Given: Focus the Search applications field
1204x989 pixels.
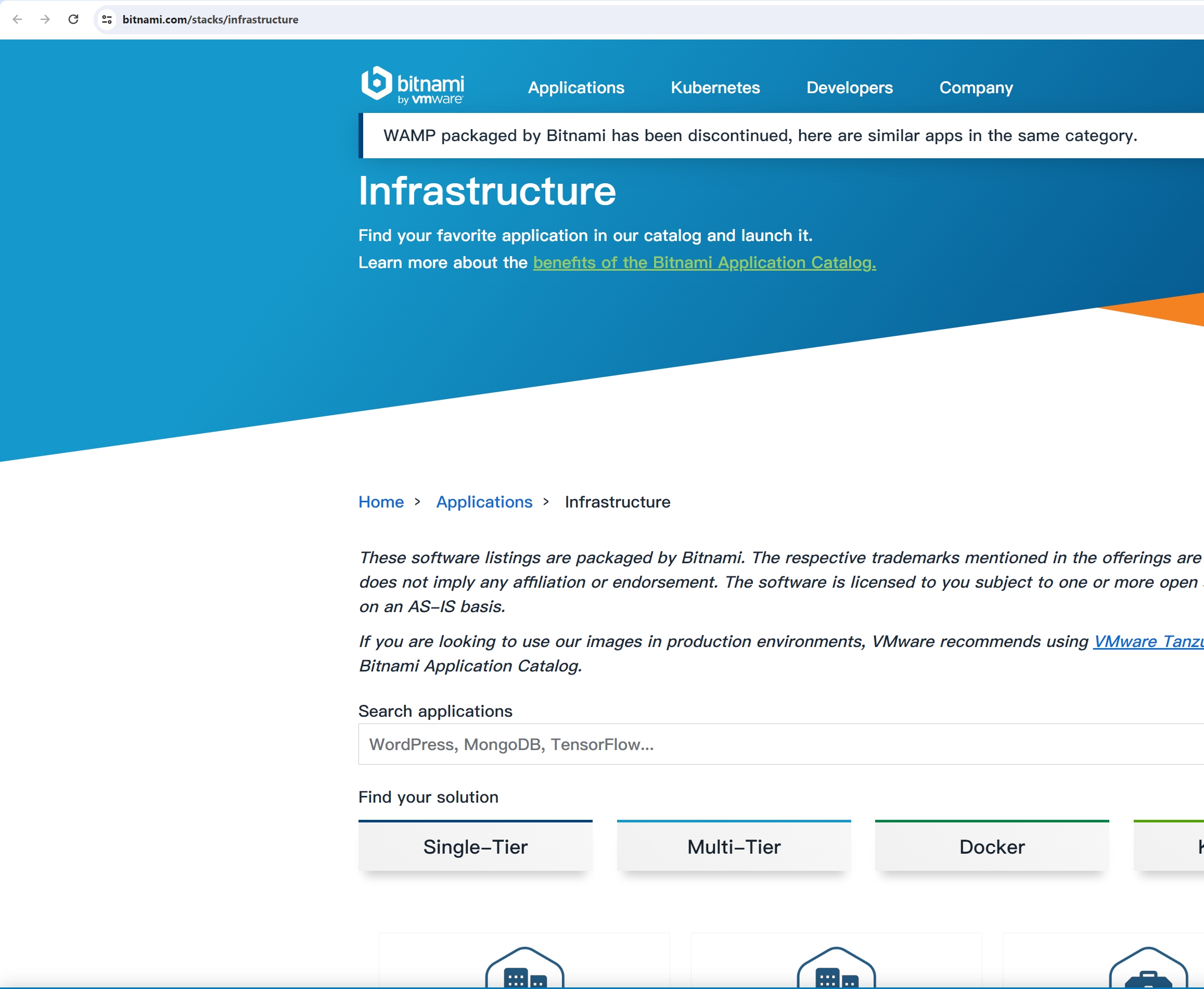Looking at the screenshot, I should pos(781,744).
